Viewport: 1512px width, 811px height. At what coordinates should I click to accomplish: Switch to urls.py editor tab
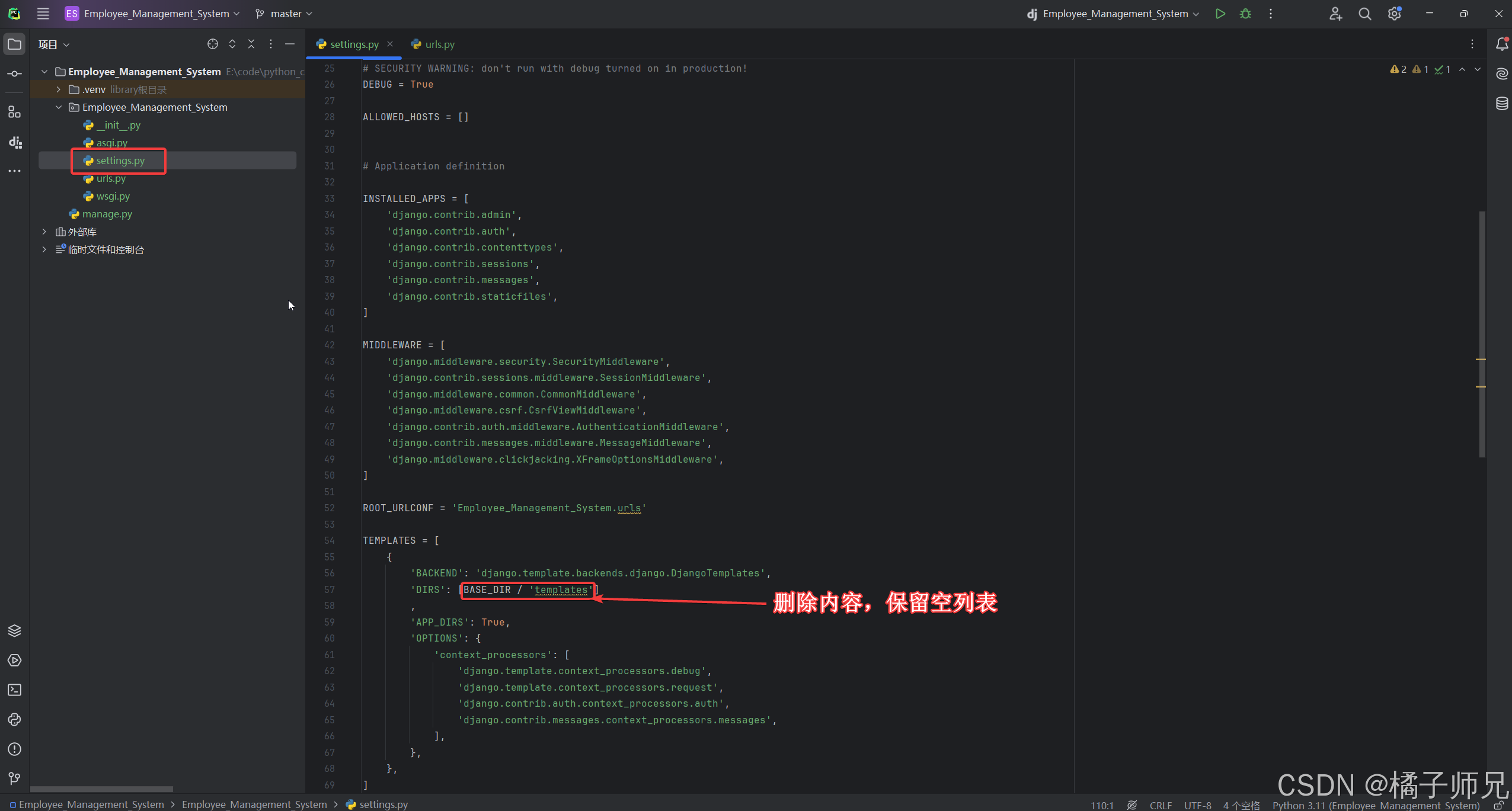433,44
